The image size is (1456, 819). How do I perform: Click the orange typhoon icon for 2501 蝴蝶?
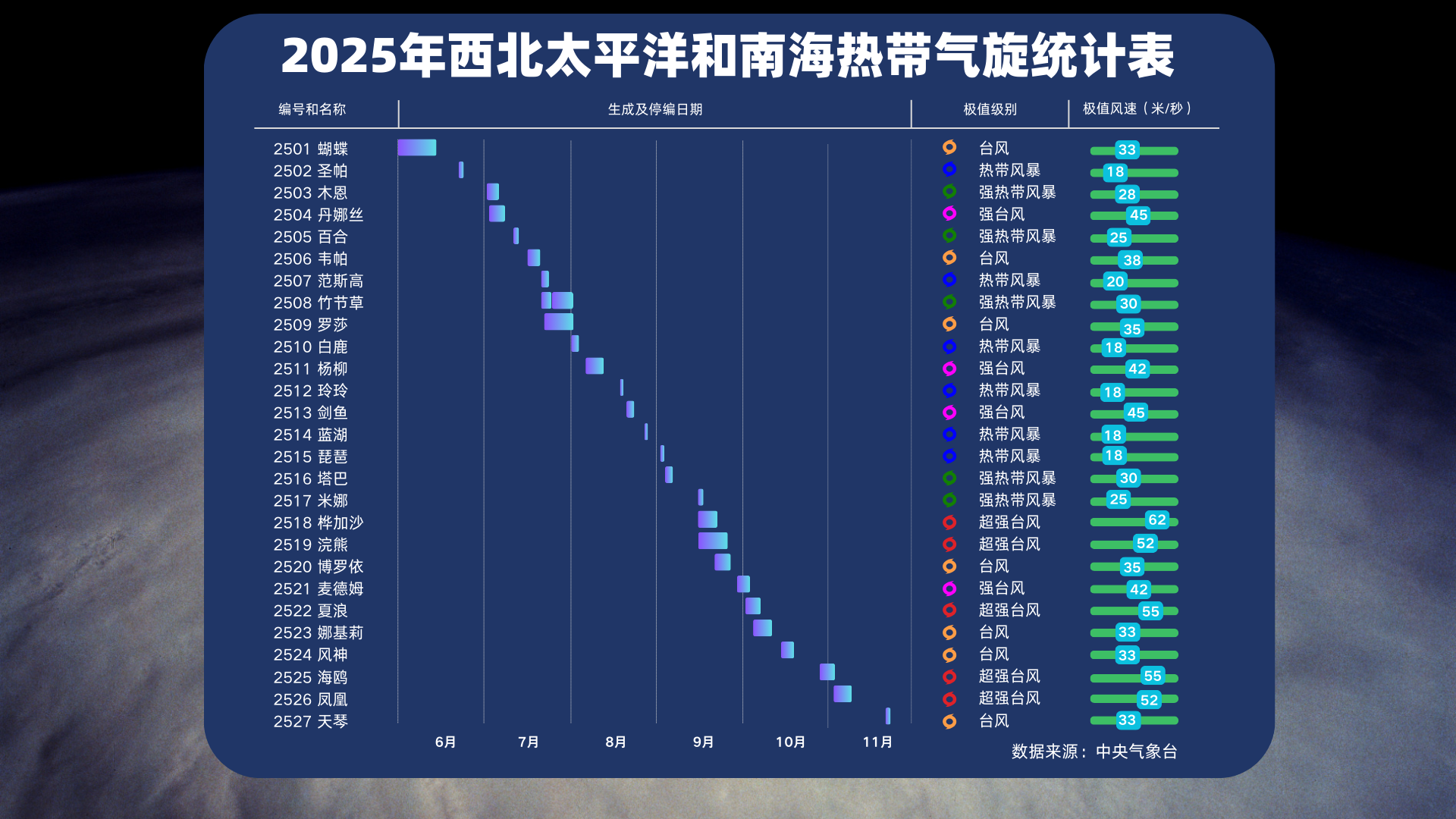[x=949, y=147]
